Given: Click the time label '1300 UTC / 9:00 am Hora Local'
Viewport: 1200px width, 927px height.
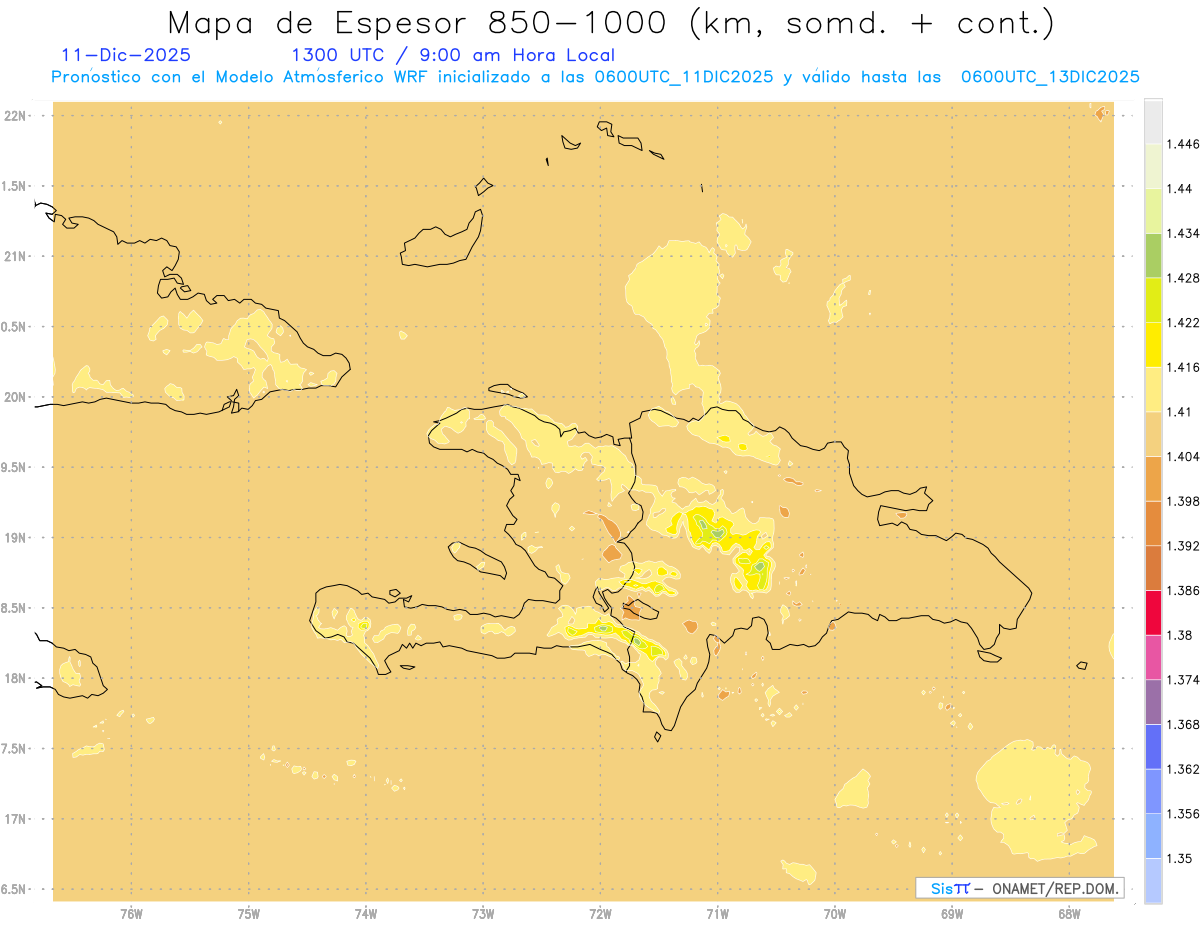Looking at the screenshot, I should (453, 55).
